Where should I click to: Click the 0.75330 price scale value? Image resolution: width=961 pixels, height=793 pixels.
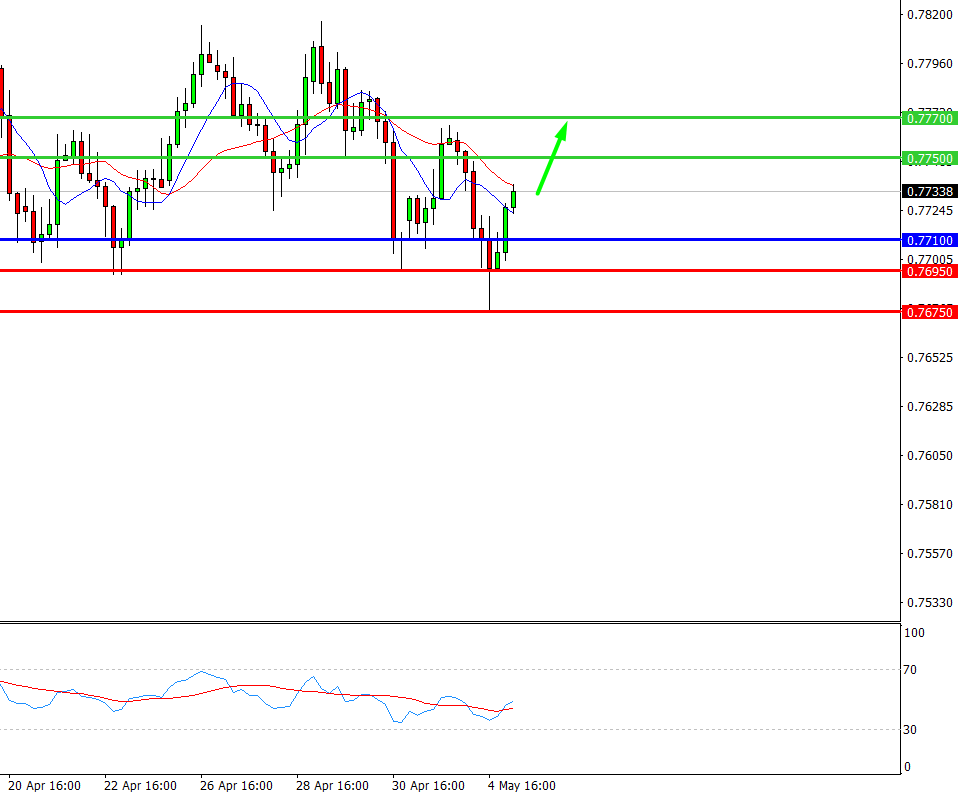click(x=930, y=602)
